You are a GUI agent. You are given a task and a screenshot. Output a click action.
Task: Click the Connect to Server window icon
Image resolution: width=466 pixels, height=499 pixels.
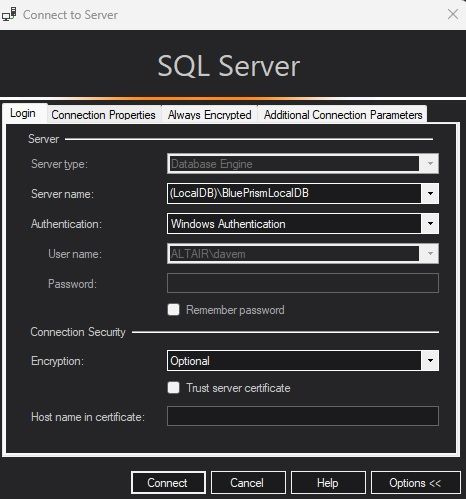click(x=9, y=15)
